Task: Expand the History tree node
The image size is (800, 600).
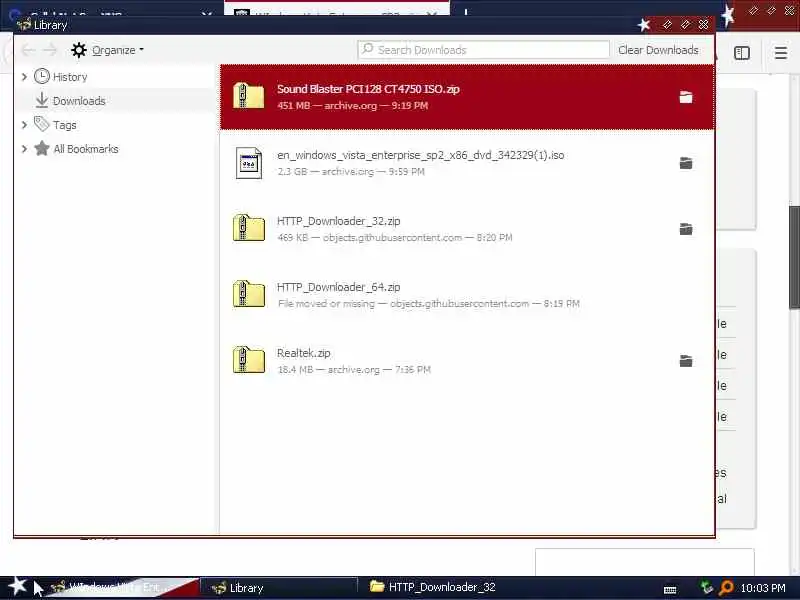Action: coord(24,77)
